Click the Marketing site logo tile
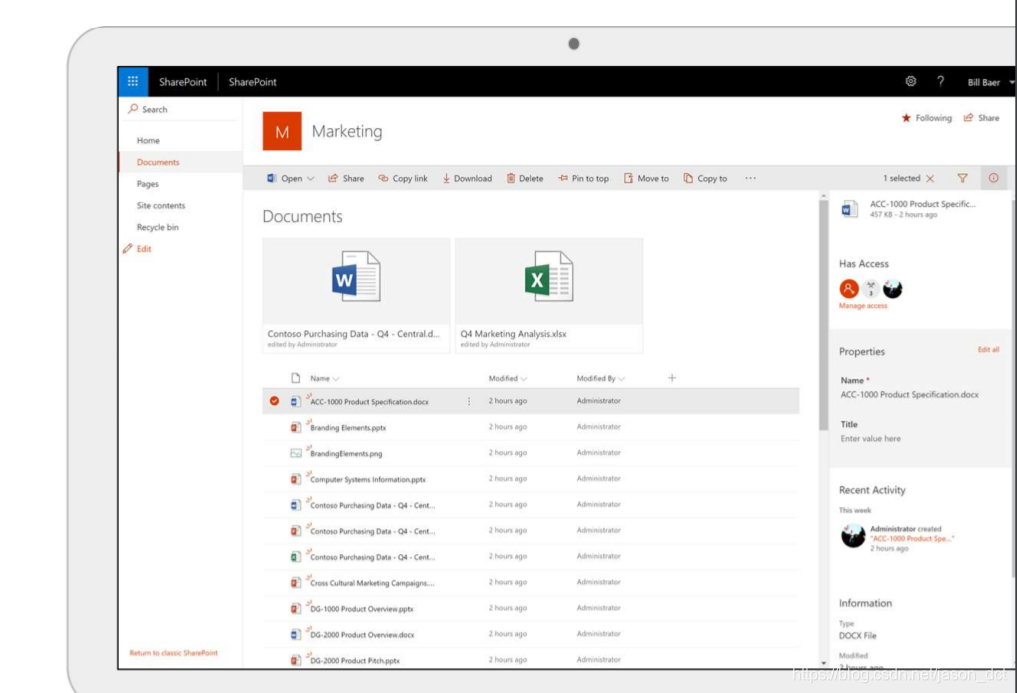Image resolution: width=1017 pixels, height=693 pixels. (x=282, y=131)
